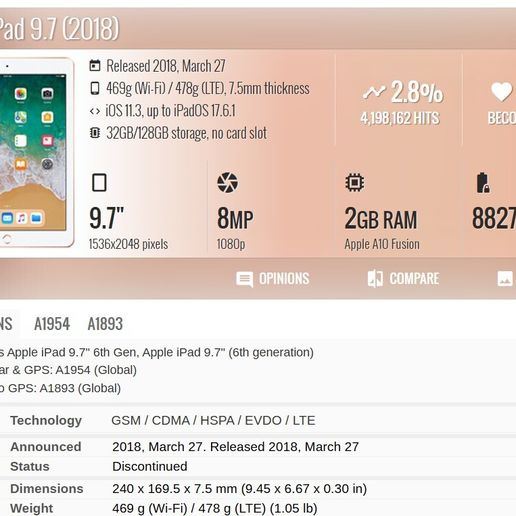Open the Opinions section
The image size is (516, 516).
point(272,279)
